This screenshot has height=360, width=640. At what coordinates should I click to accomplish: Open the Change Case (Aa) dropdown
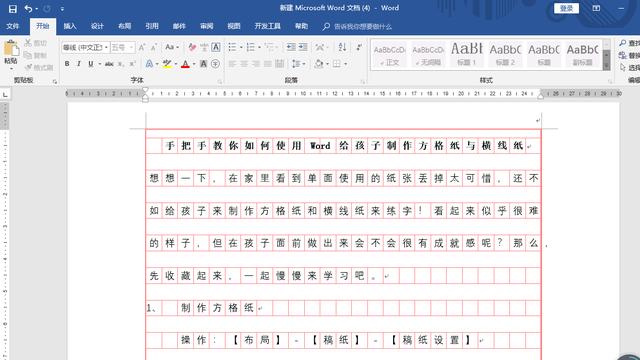(x=172, y=47)
